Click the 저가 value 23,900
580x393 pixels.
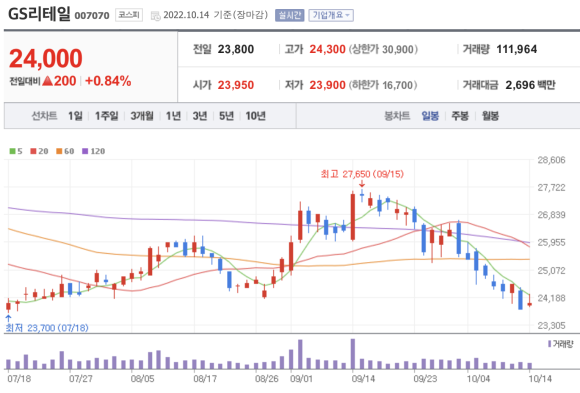pos(327,85)
